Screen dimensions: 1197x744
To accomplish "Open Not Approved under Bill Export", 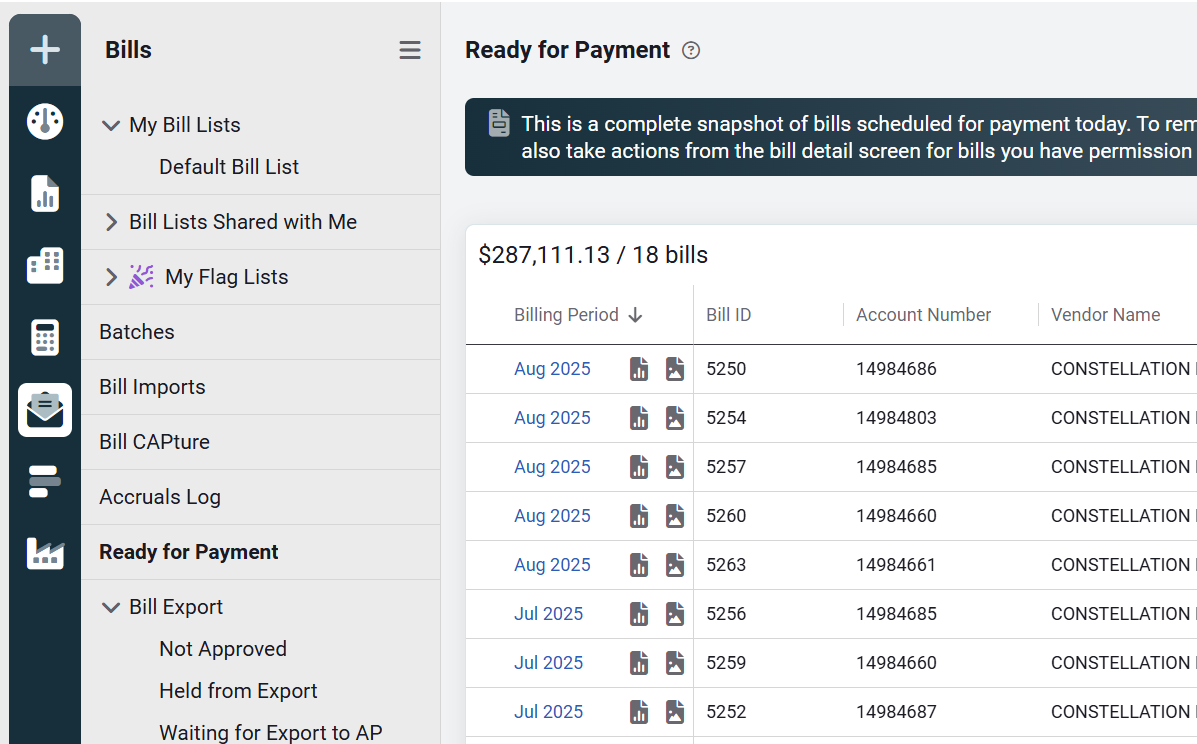I will tap(223, 649).
